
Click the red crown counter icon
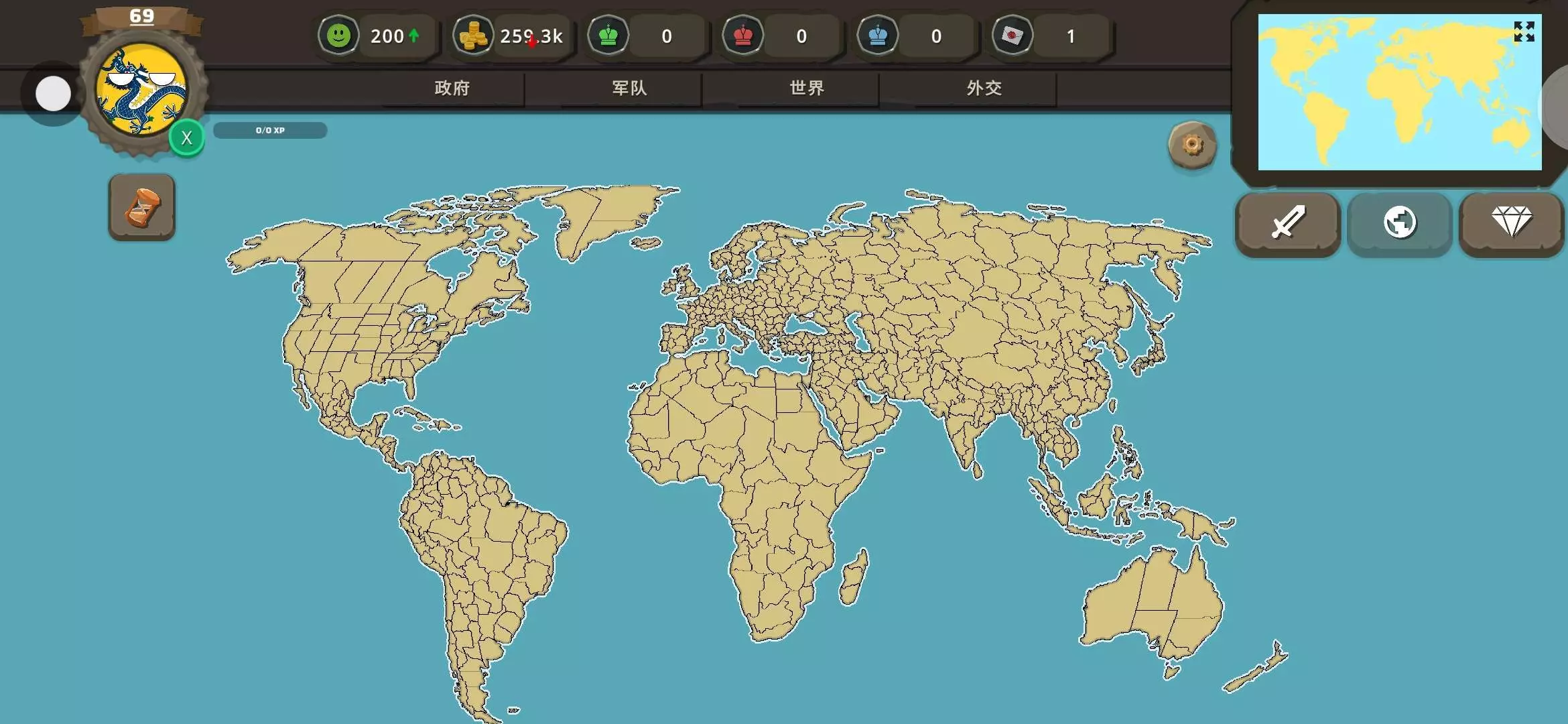(x=742, y=36)
